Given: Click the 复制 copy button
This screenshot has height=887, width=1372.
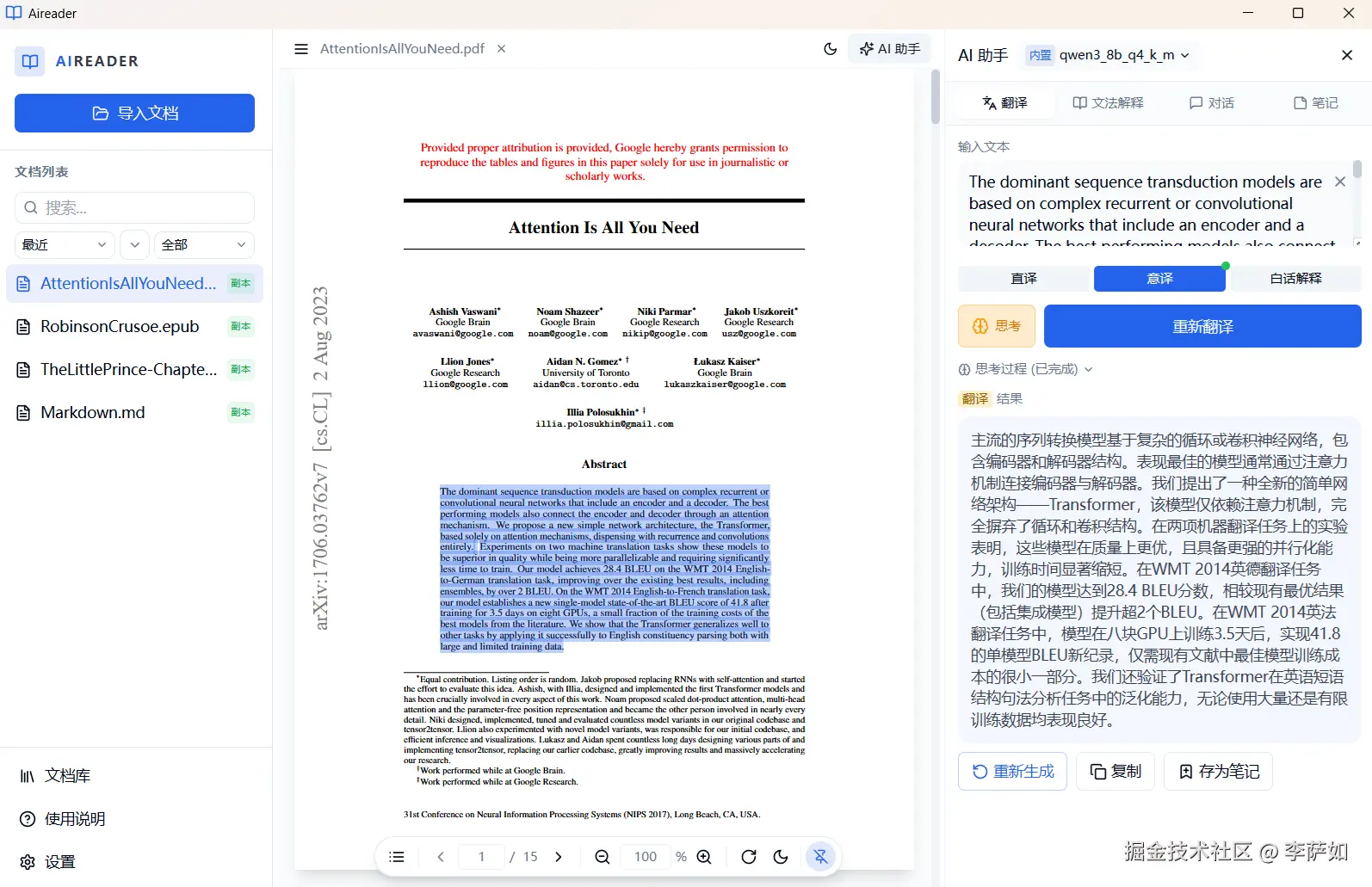Looking at the screenshot, I should pyautogui.click(x=1116, y=772).
